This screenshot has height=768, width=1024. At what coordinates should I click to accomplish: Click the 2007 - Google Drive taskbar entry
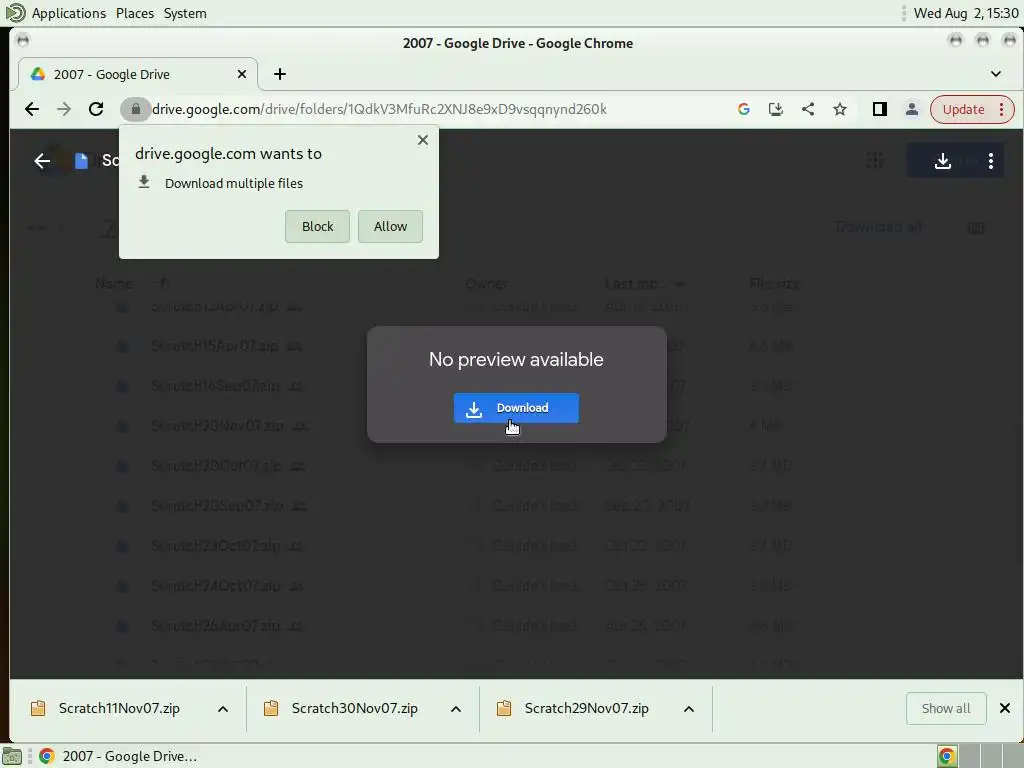(x=118, y=756)
